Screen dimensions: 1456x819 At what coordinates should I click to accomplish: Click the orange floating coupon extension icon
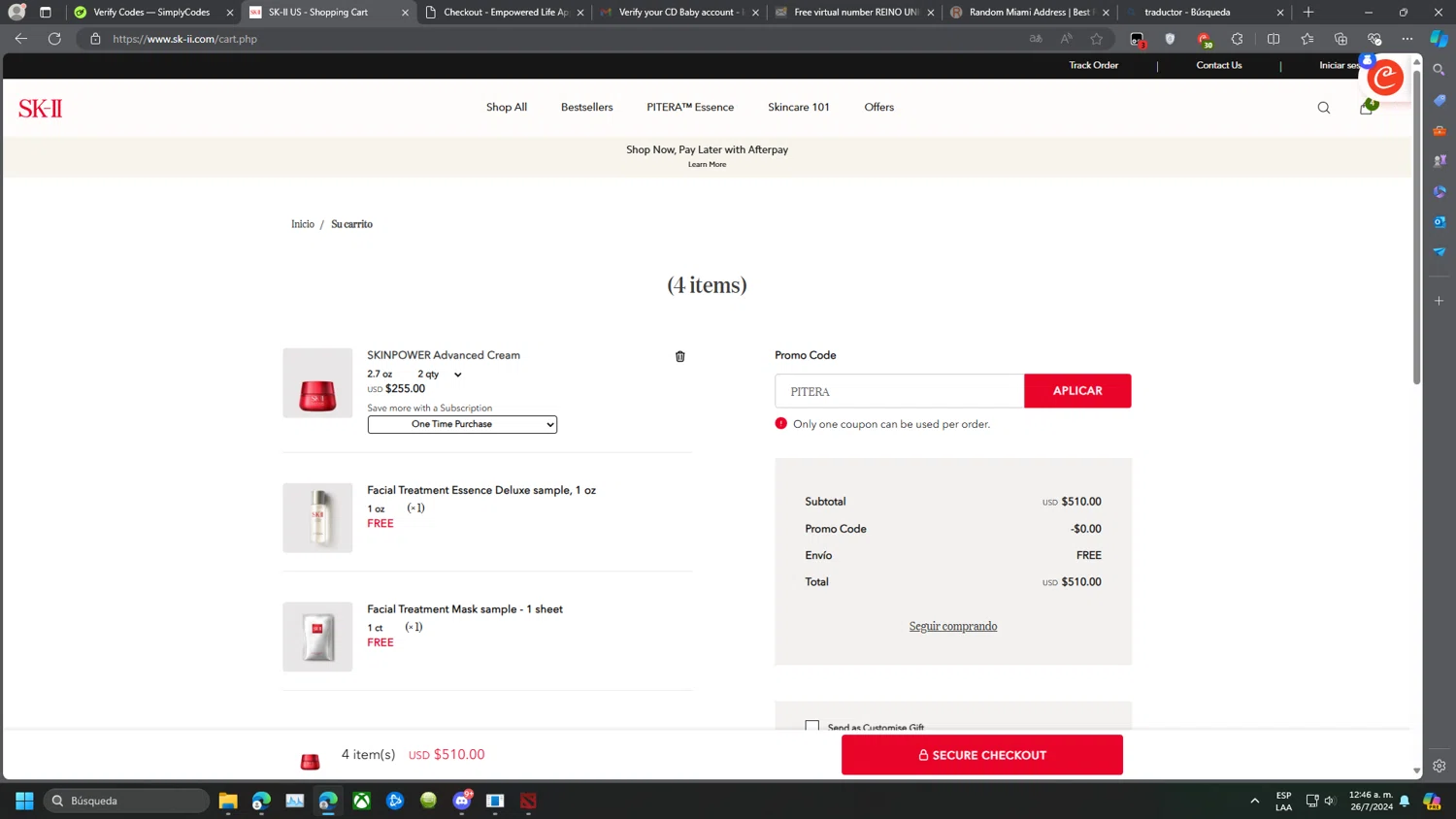tap(1384, 77)
